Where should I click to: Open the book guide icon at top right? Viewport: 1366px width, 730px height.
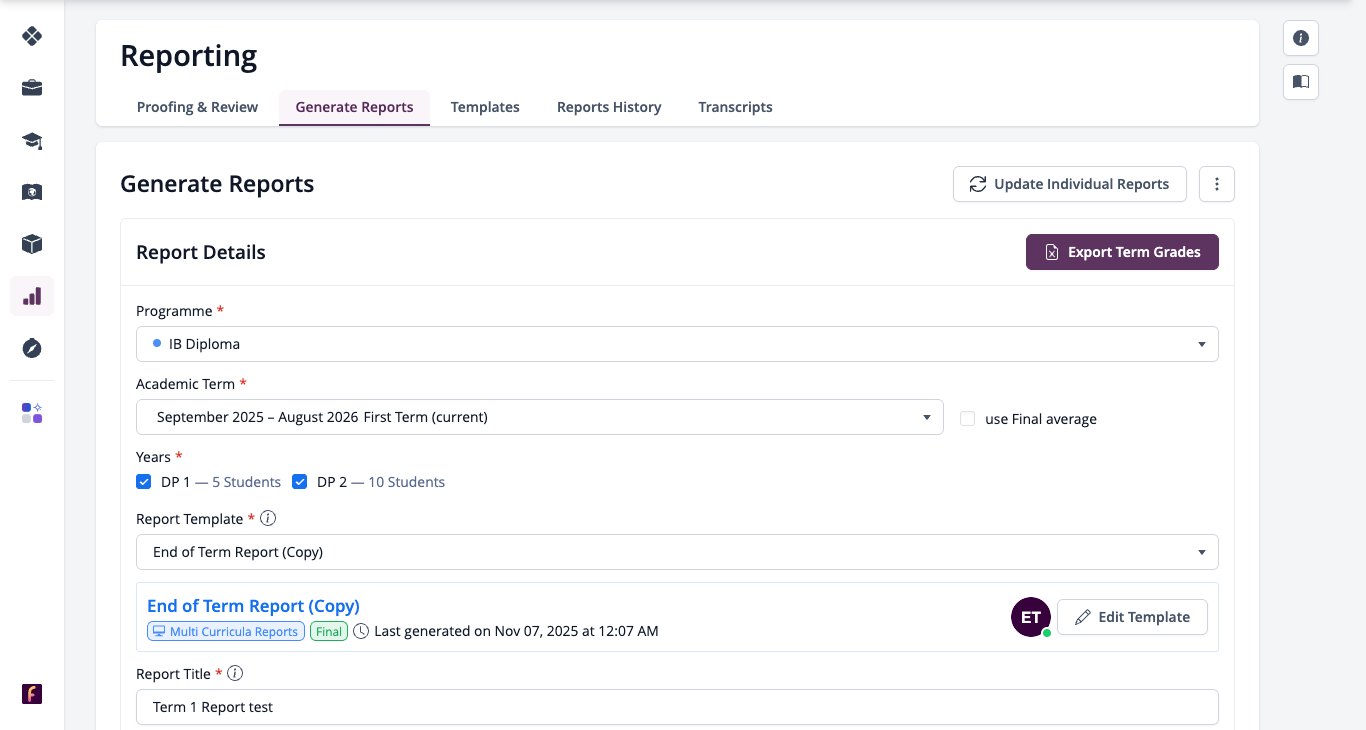pyautogui.click(x=1301, y=82)
